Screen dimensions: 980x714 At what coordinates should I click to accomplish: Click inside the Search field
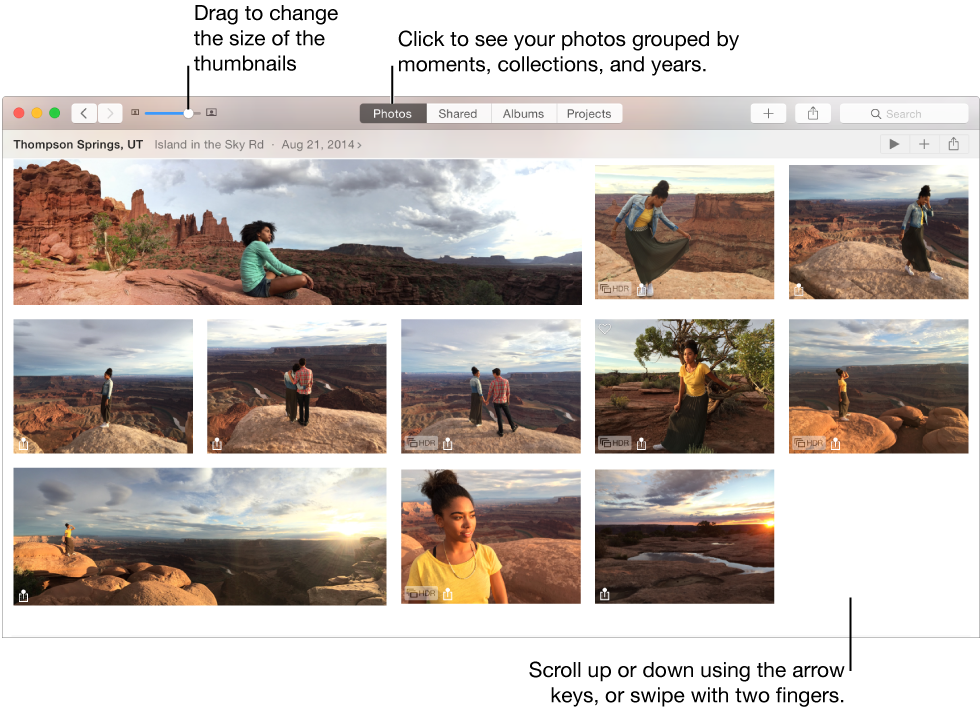coord(904,113)
